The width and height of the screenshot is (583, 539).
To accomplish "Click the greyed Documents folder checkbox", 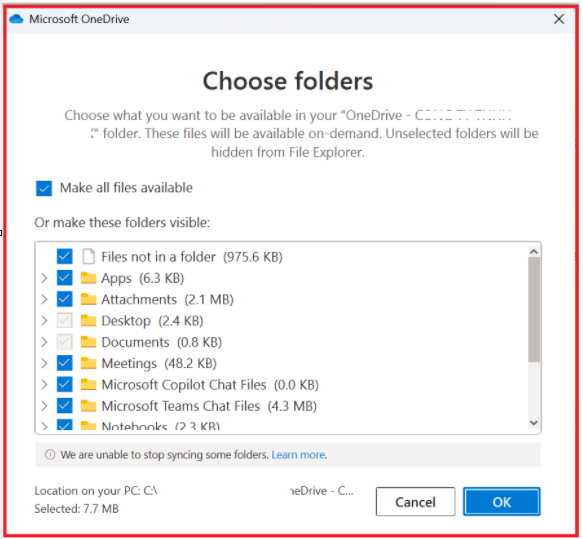I will click(x=65, y=342).
